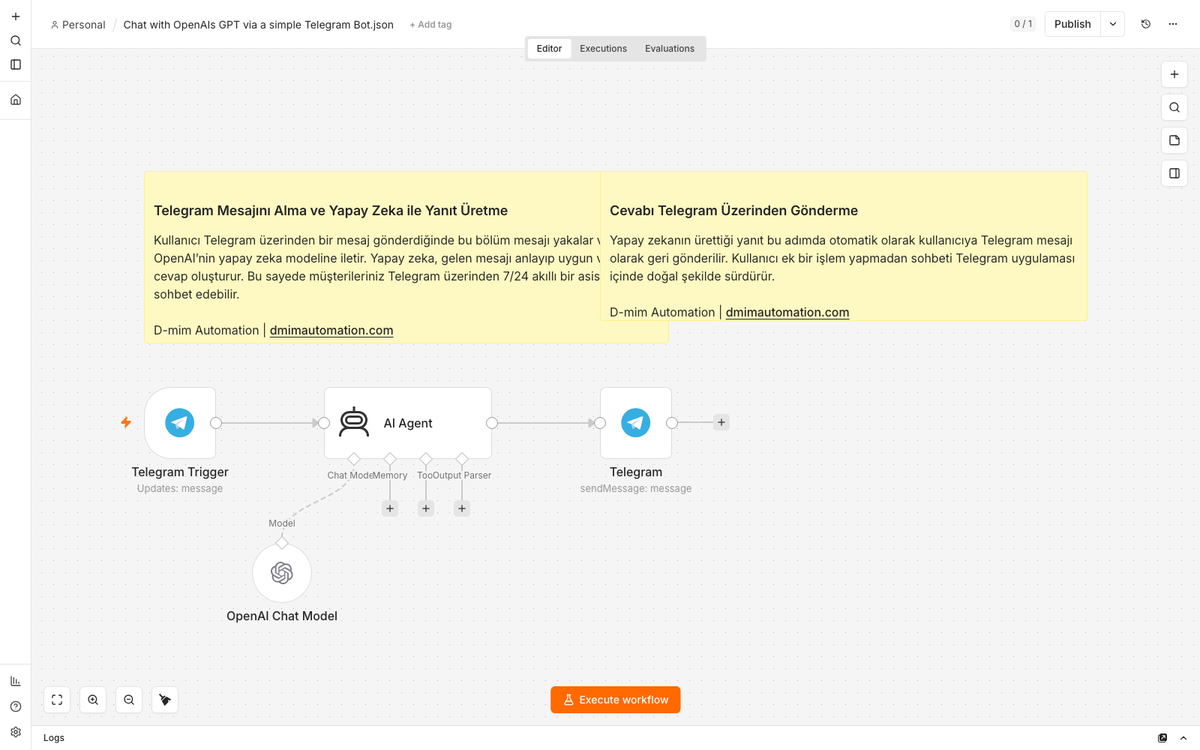Select the OpenAI Chat Model node
The height and width of the screenshot is (750, 1200).
tap(282, 573)
